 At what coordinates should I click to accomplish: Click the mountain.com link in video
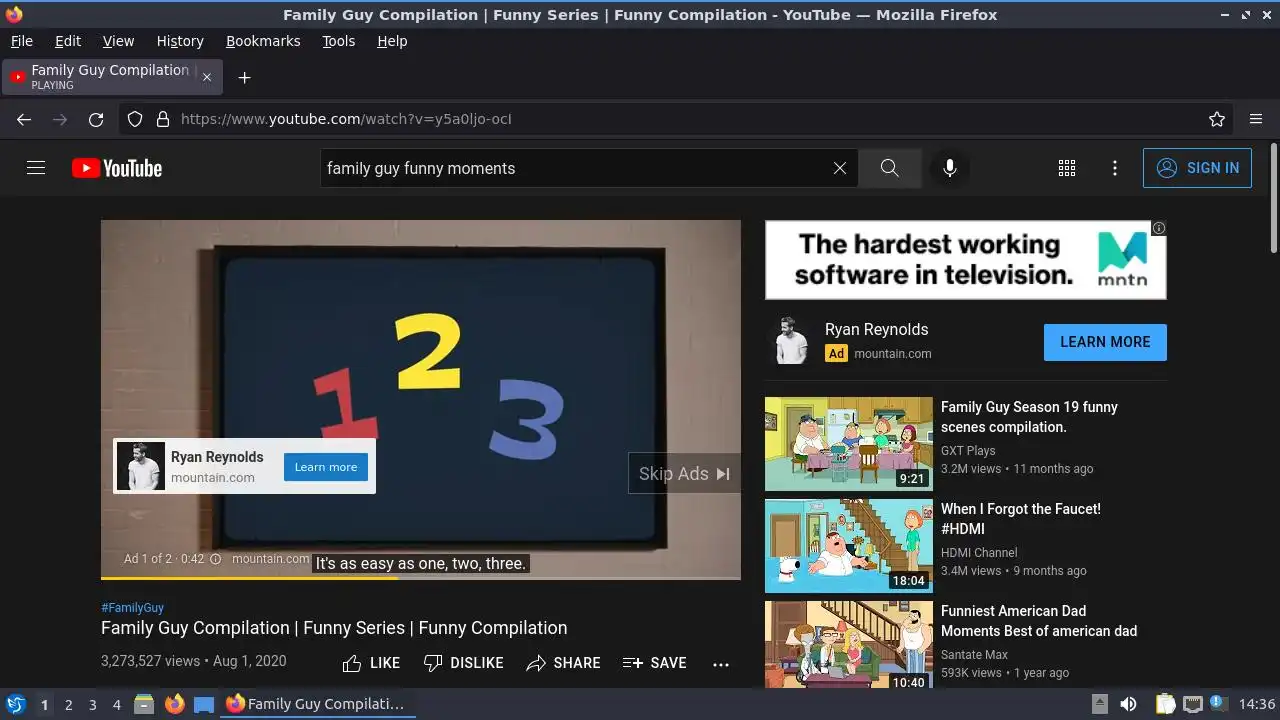(270, 559)
